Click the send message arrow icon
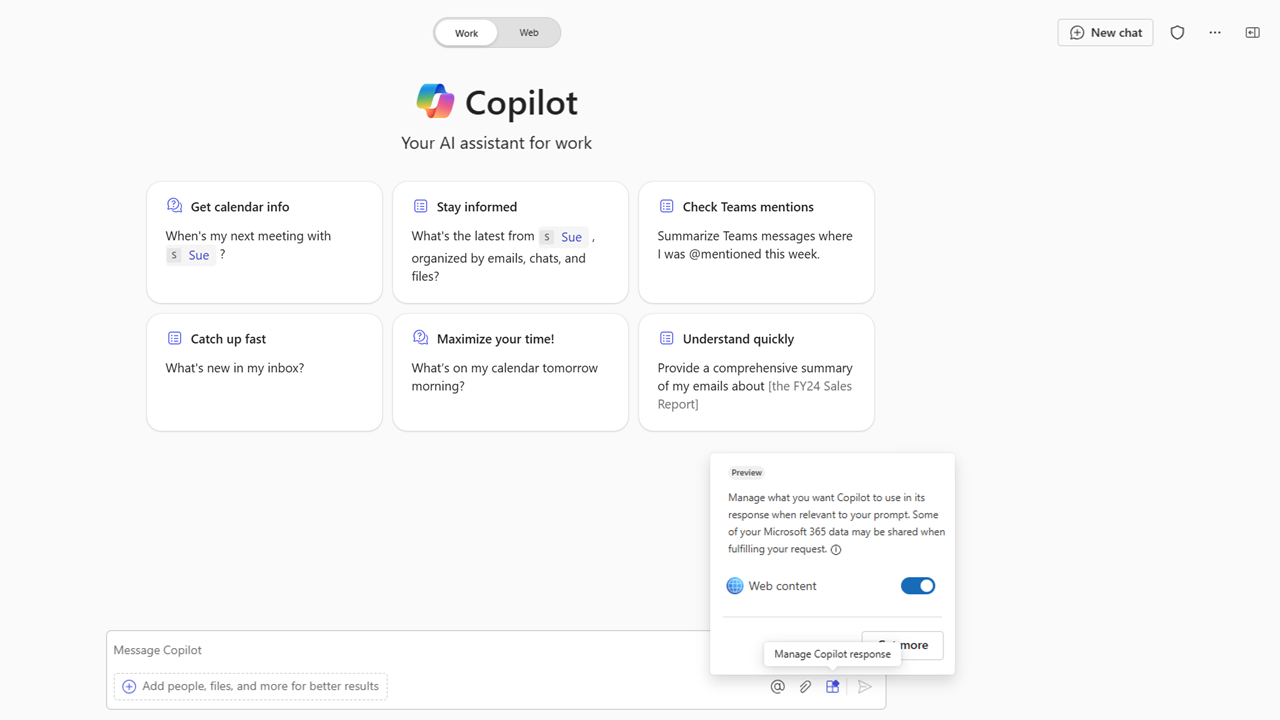 click(x=865, y=686)
